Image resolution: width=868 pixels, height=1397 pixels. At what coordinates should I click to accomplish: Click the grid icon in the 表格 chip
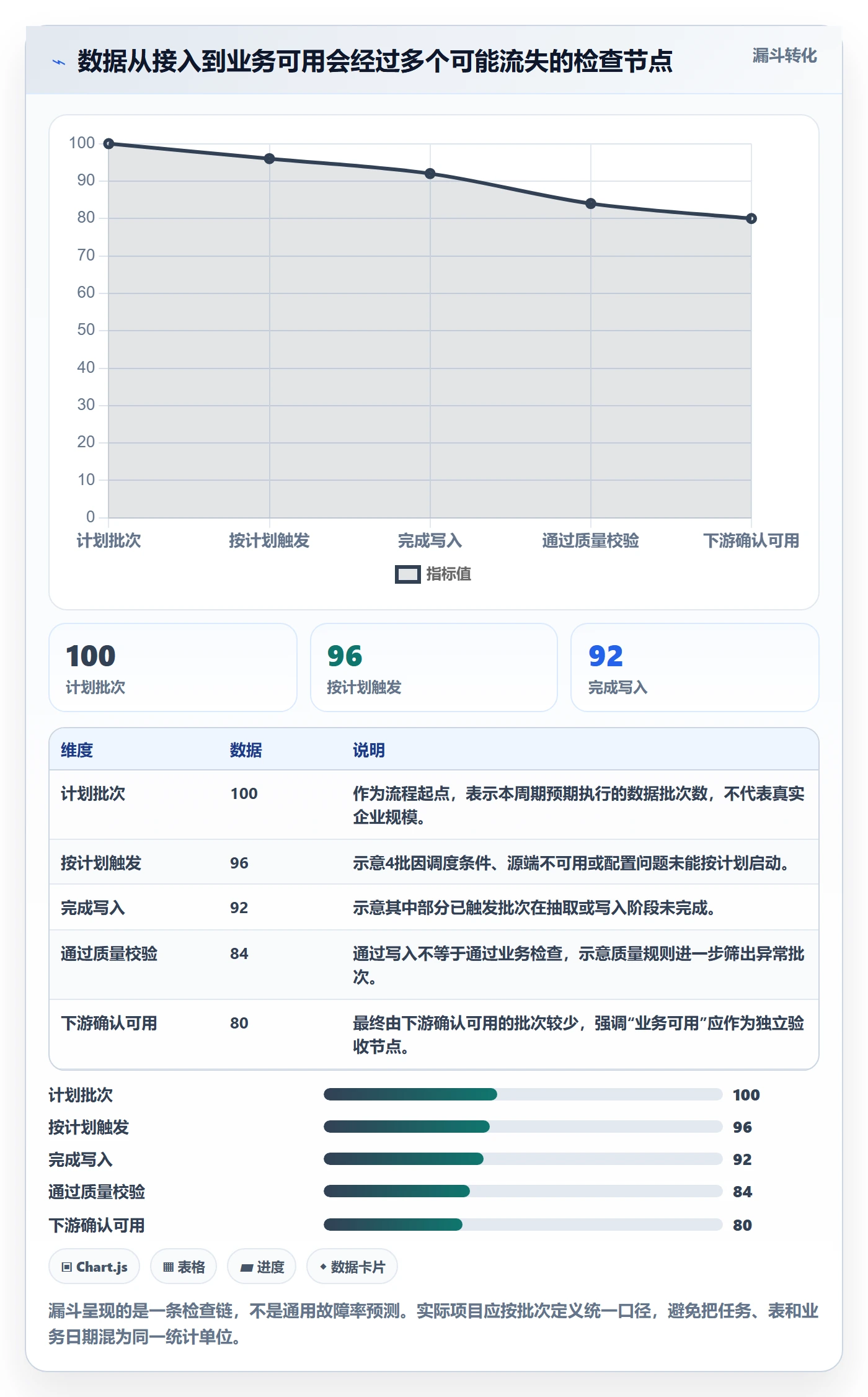(x=168, y=1267)
